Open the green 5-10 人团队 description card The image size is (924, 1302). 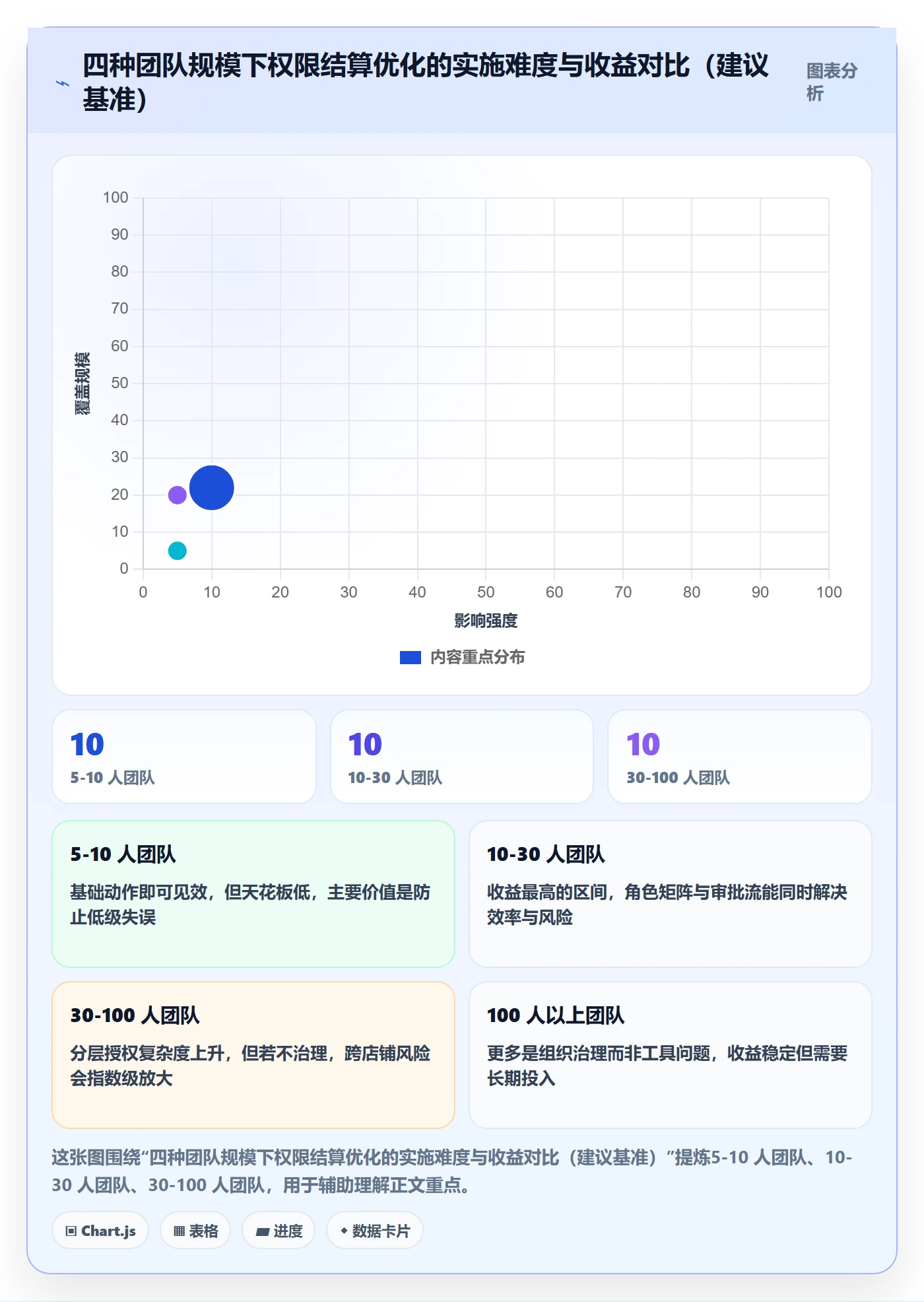(x=253, y=894)
